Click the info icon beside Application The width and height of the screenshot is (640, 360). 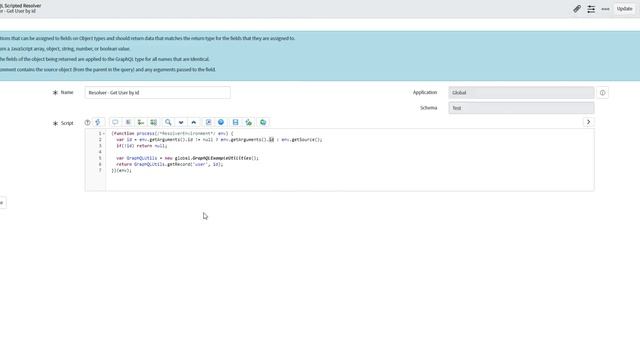[x=602, y=93]
